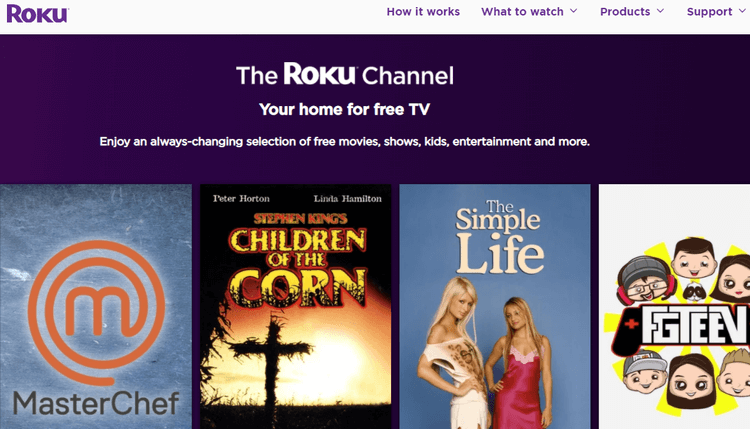Screen dimensions: 750x429
Task: Click the cartoon face atop FGTeeV tile
Action: (694, 258)
